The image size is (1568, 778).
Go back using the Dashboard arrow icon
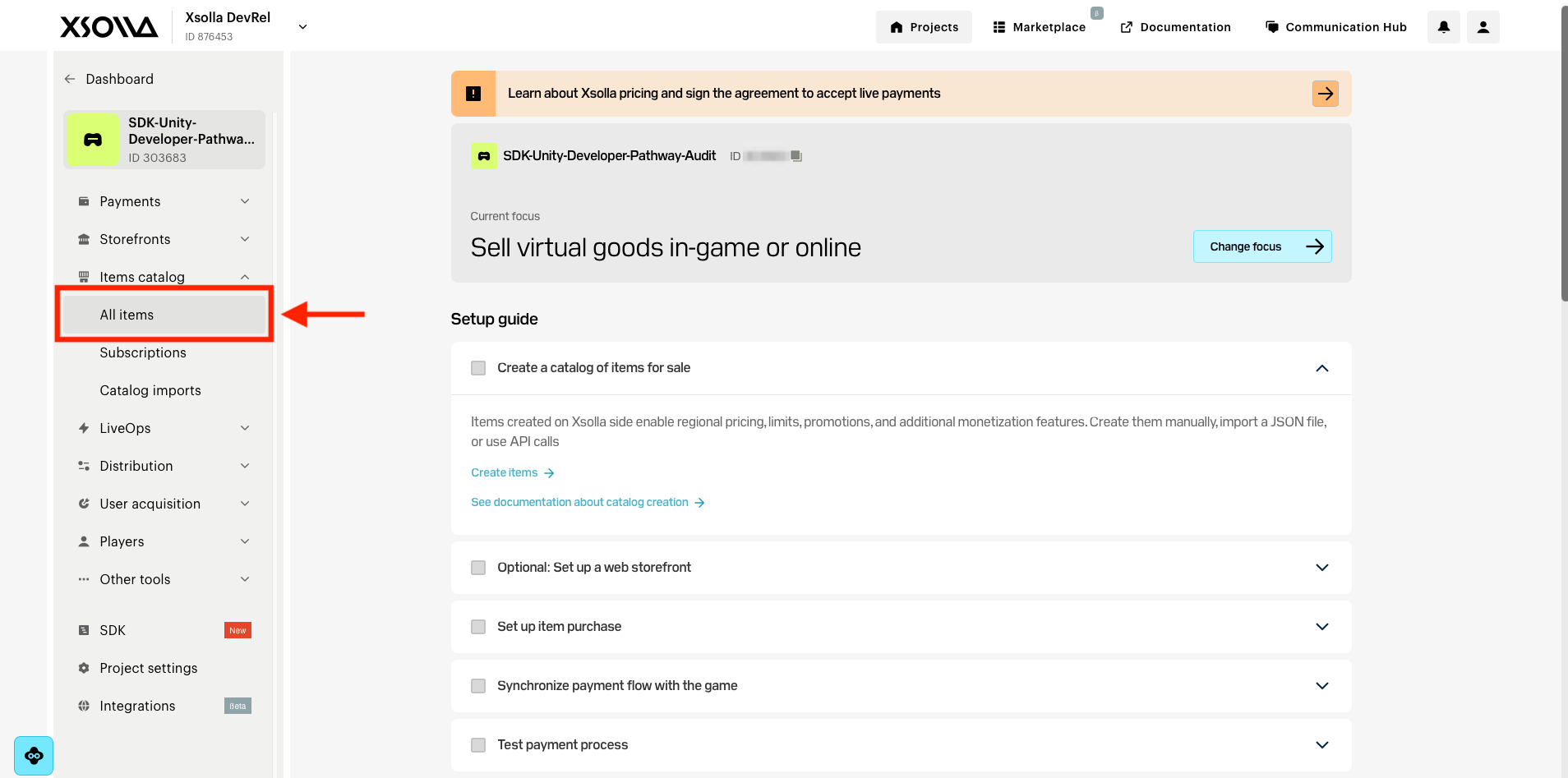pos(70,79)
